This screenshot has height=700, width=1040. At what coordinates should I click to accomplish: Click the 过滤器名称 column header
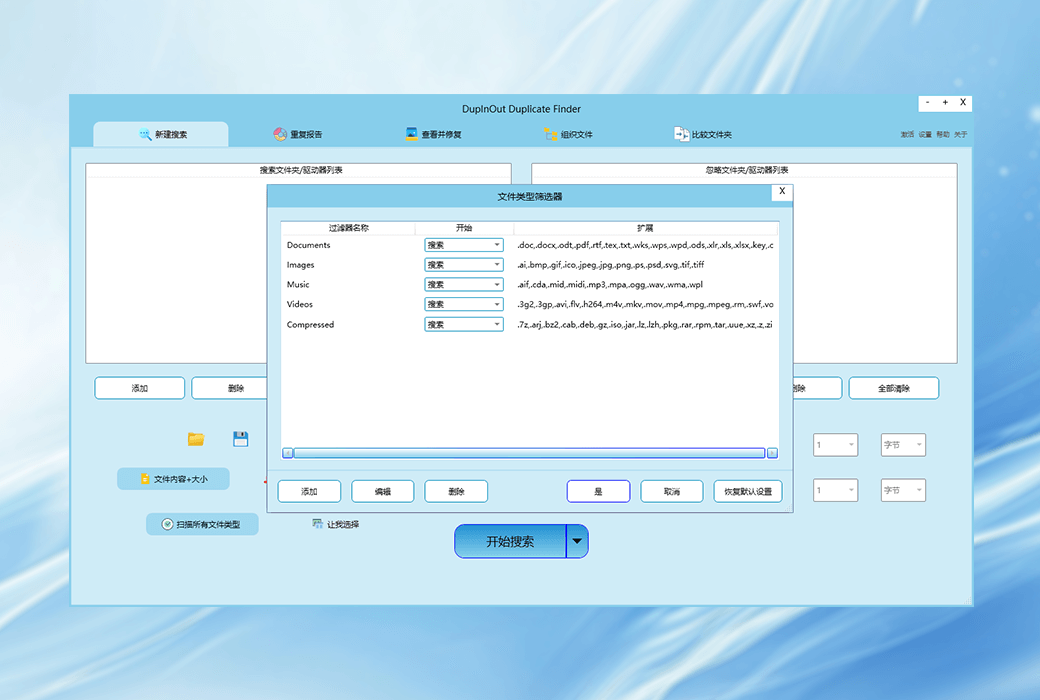tap(348, 228)
